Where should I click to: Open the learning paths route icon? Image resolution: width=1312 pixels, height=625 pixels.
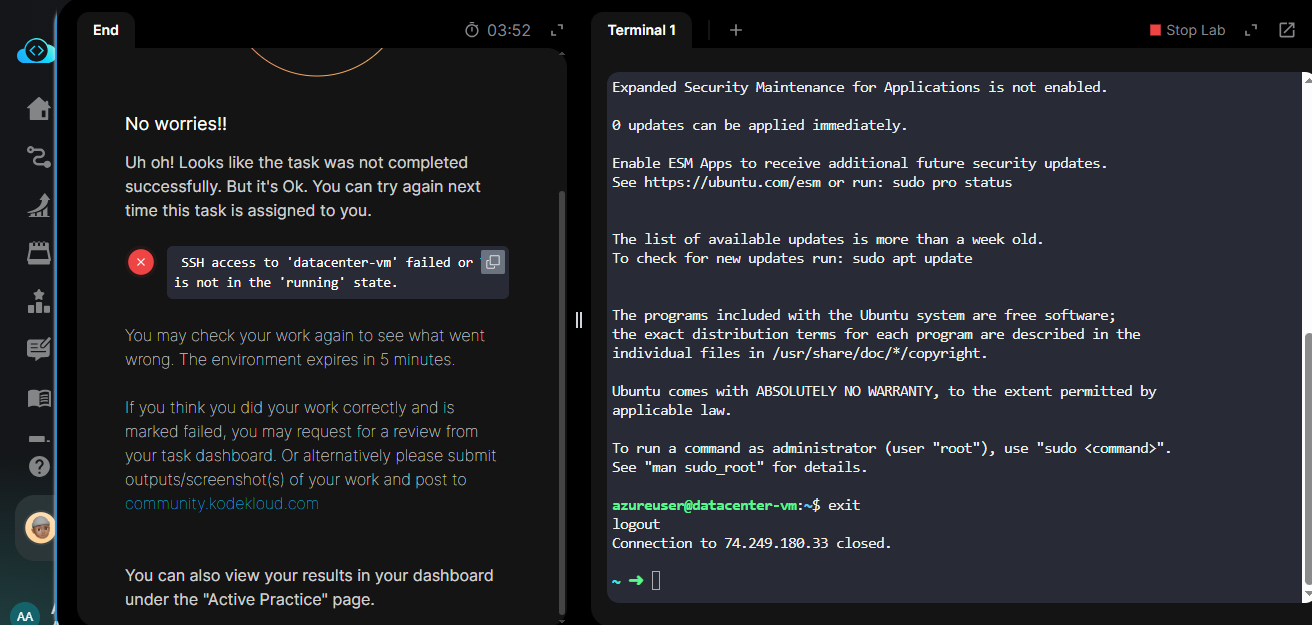39,156
